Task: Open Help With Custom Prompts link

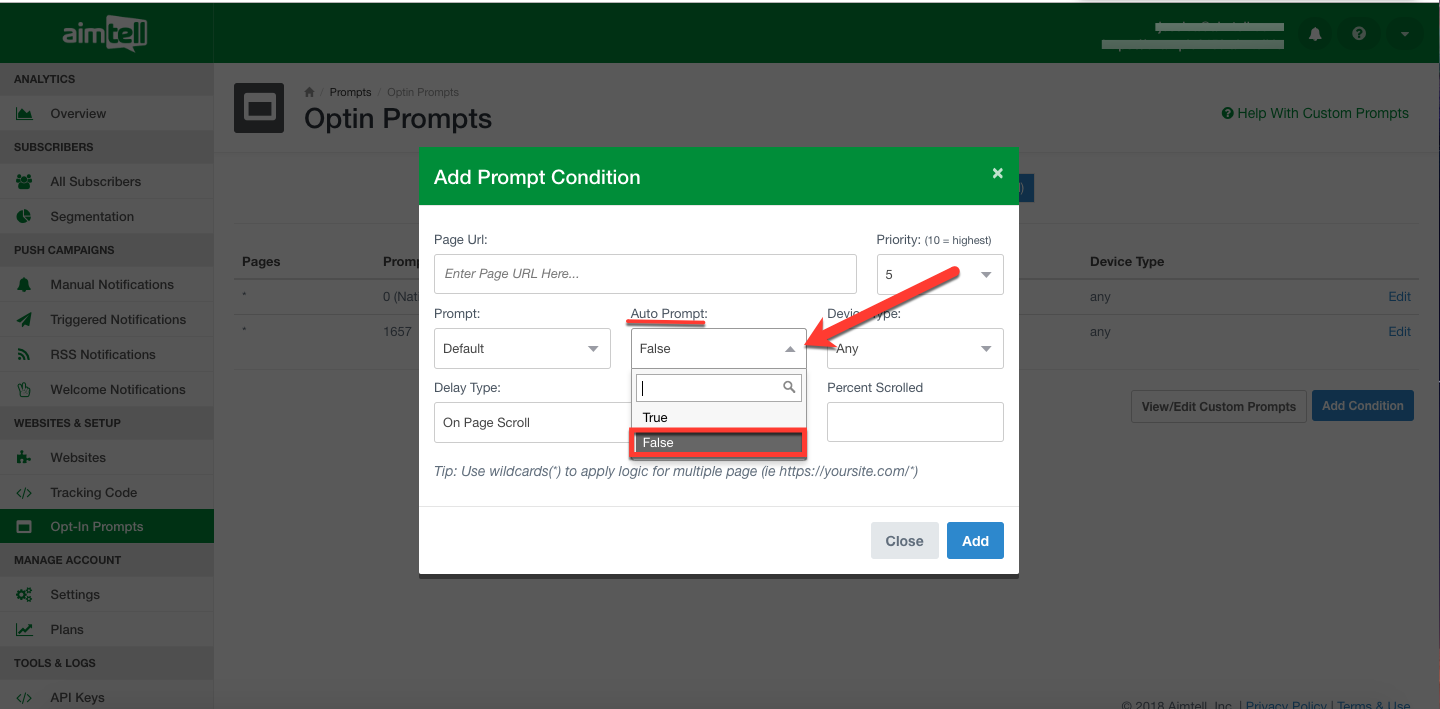Action: click(x=1315, y=113)
